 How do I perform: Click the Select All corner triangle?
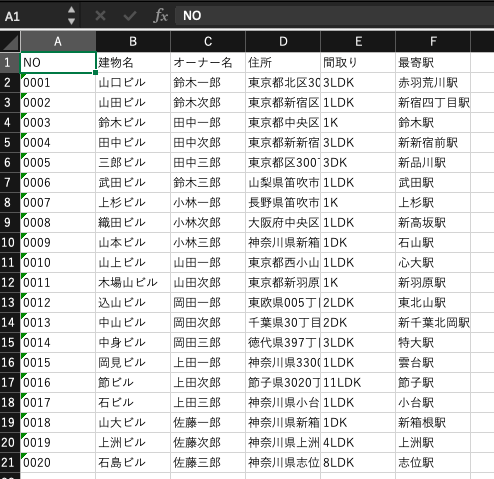(x=10, y=42)
